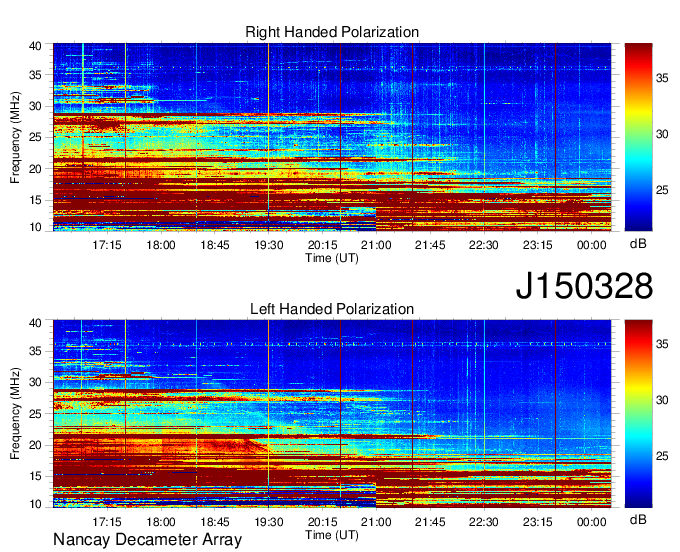The height and width of the screenshot is (552, 680).
Task: Click the 10 MHz frequency tick, Right Handed plot
Action: coord(35,226)
